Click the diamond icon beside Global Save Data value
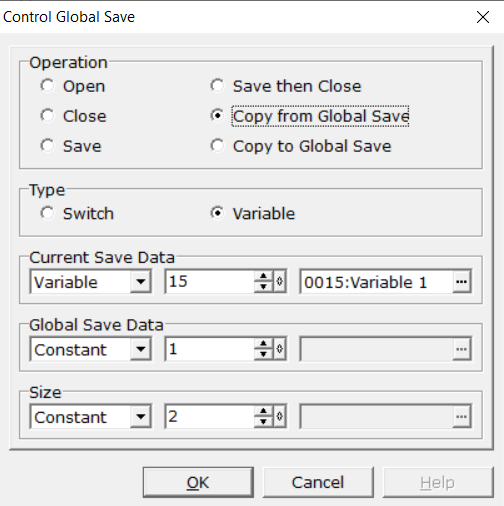Viewport: 504px width, 506px height. coord(279,349)
